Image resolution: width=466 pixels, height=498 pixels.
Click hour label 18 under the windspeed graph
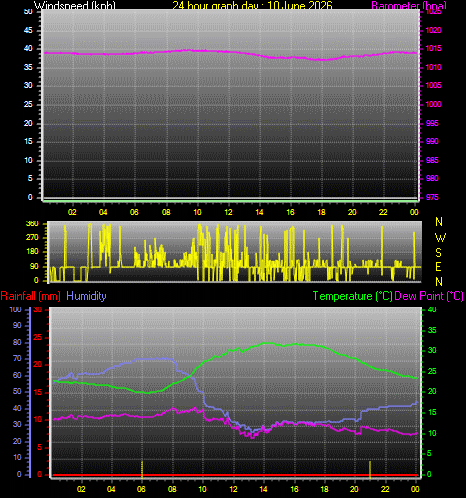coord(321,212)
